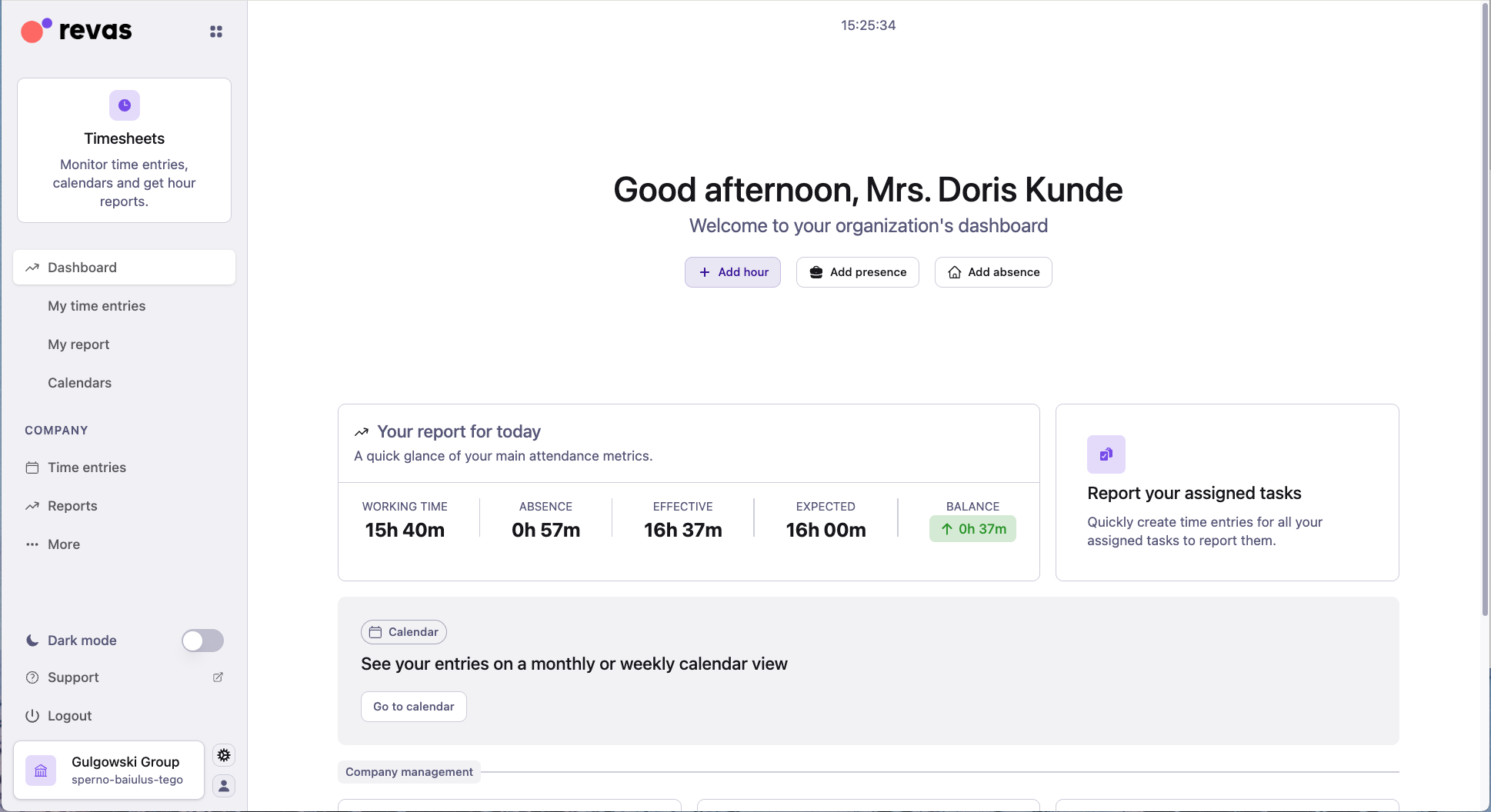Open the Dashboard menu item
The image size is (1491, 812).
tap(82, 267)
